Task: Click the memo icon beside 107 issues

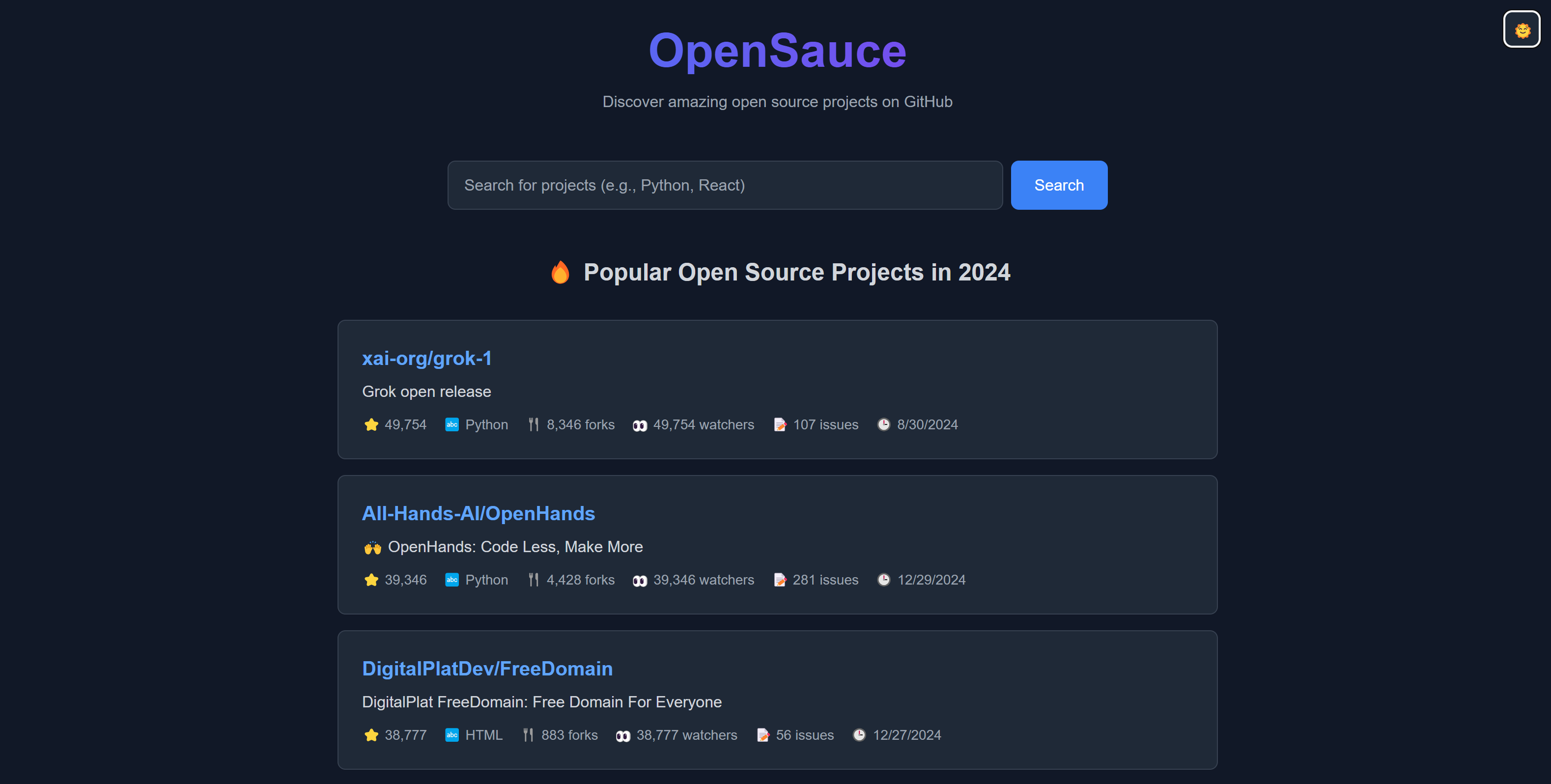Action: [x=780, y=424]
